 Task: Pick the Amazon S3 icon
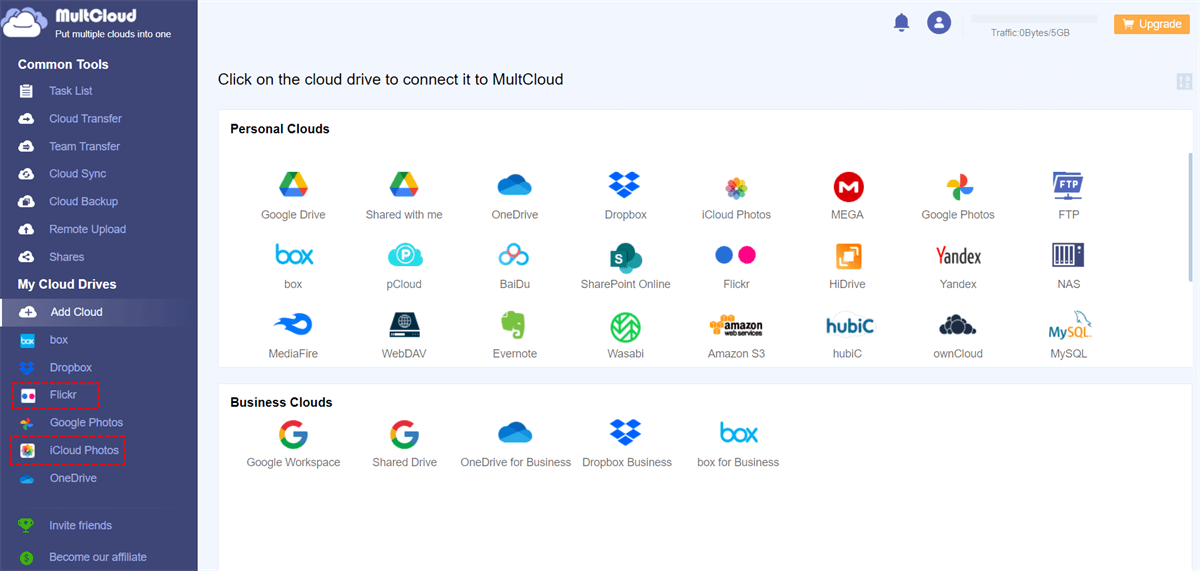click(735, 325)
